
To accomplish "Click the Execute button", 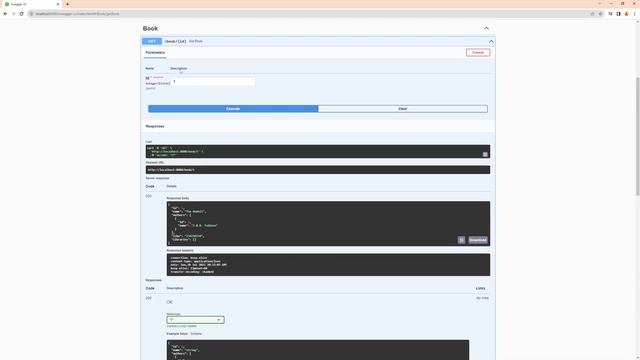I will click(233, 109).
